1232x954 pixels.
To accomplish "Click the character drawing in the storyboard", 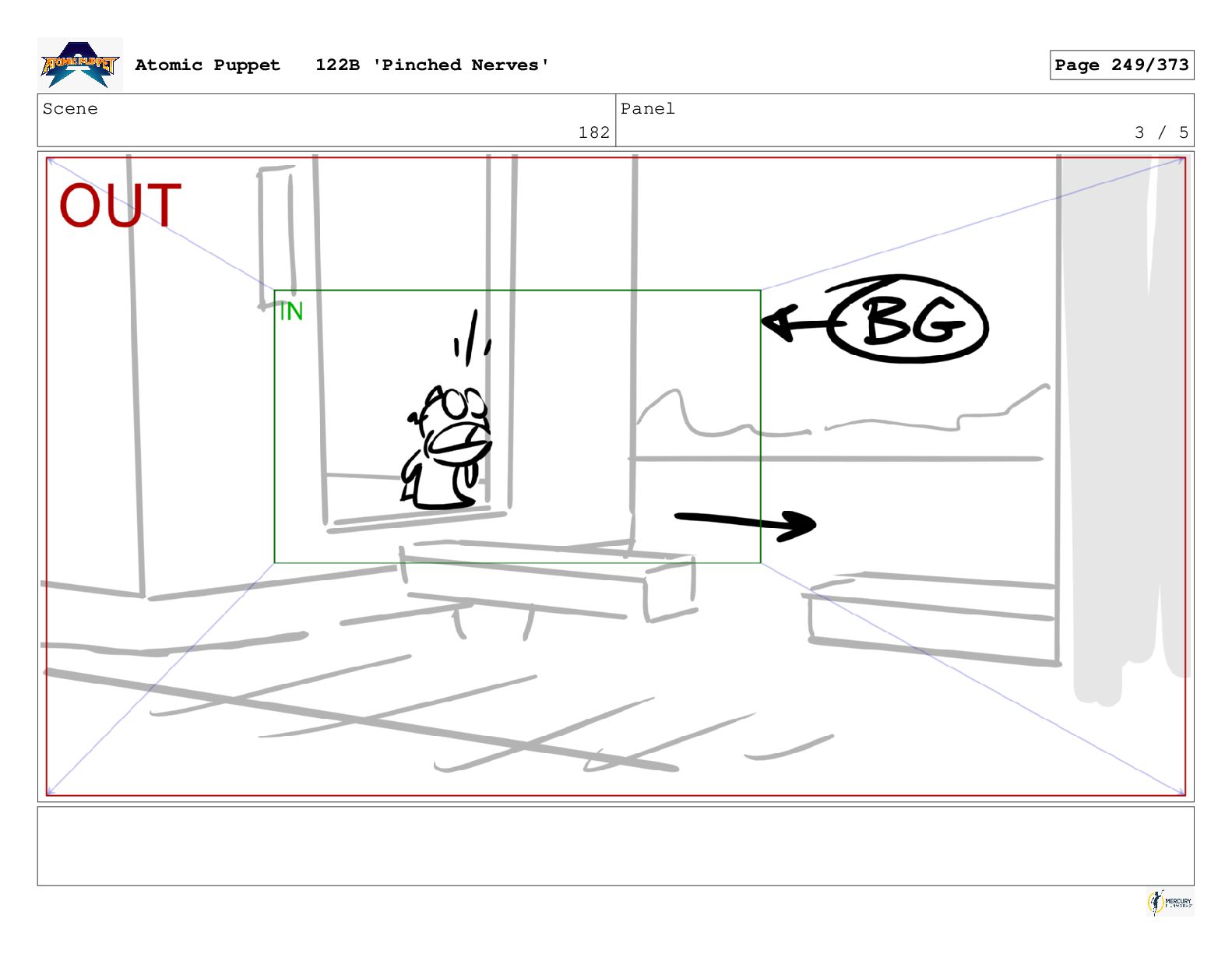I will click(x=446, y=446).
